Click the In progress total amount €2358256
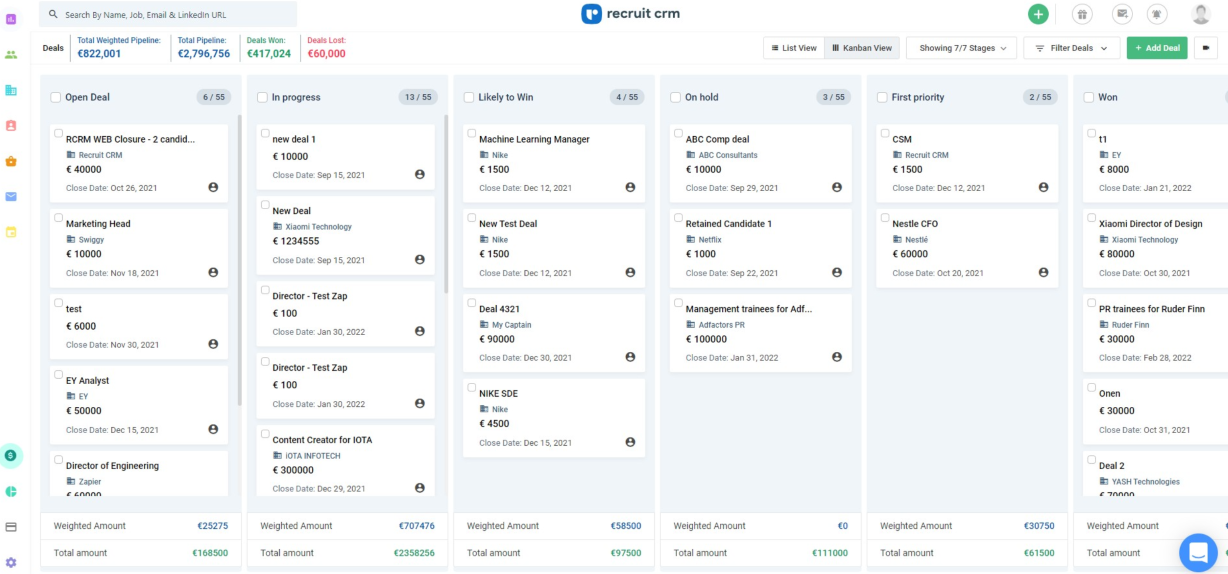The width and height of the screenshot is (1228, 574). click(x=413, y=553)
